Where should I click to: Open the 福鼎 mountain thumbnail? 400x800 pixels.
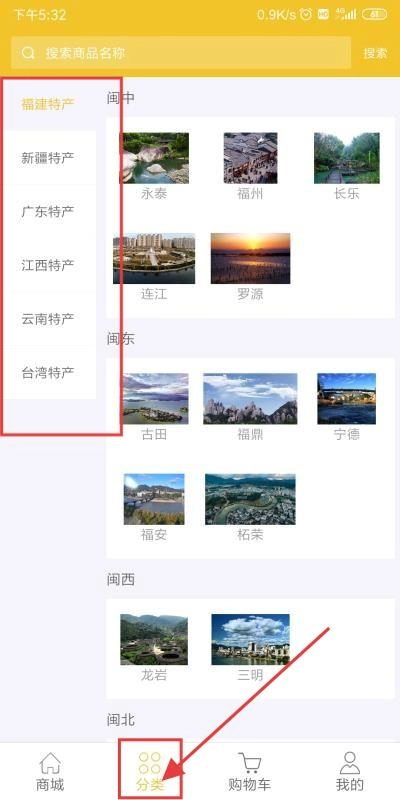251,398
